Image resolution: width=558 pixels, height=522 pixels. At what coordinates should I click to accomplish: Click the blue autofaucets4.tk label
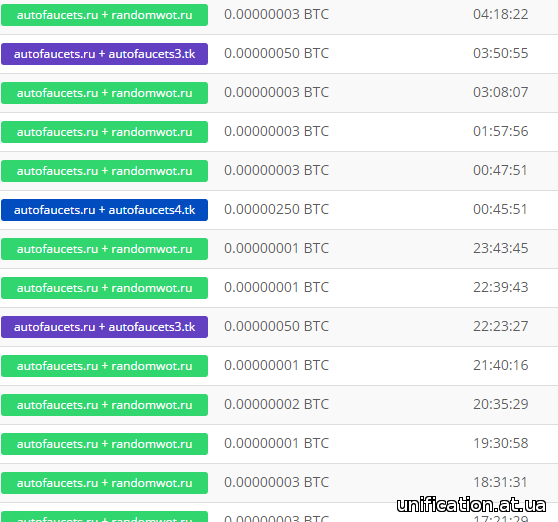point(104,210)
